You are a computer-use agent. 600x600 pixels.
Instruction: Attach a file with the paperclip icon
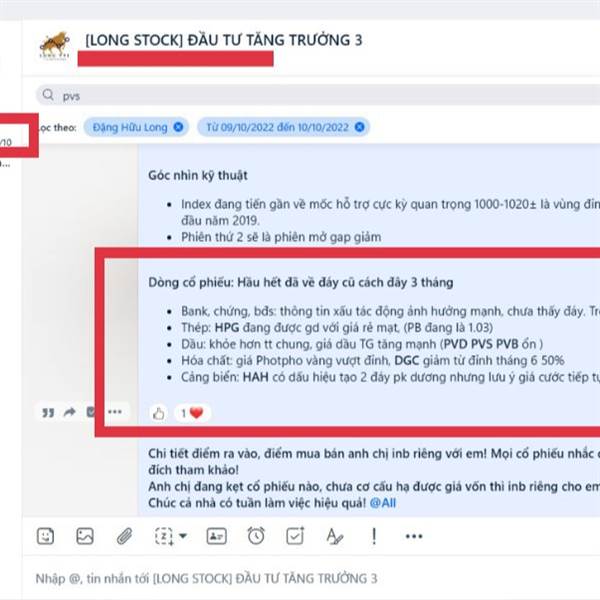pyautogui.click(x=124, y=536)
